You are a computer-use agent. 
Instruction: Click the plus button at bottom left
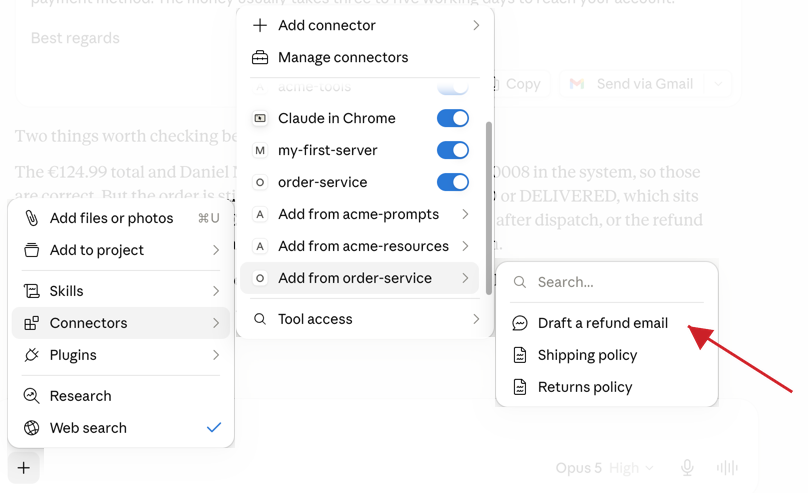tap(24, 468)
